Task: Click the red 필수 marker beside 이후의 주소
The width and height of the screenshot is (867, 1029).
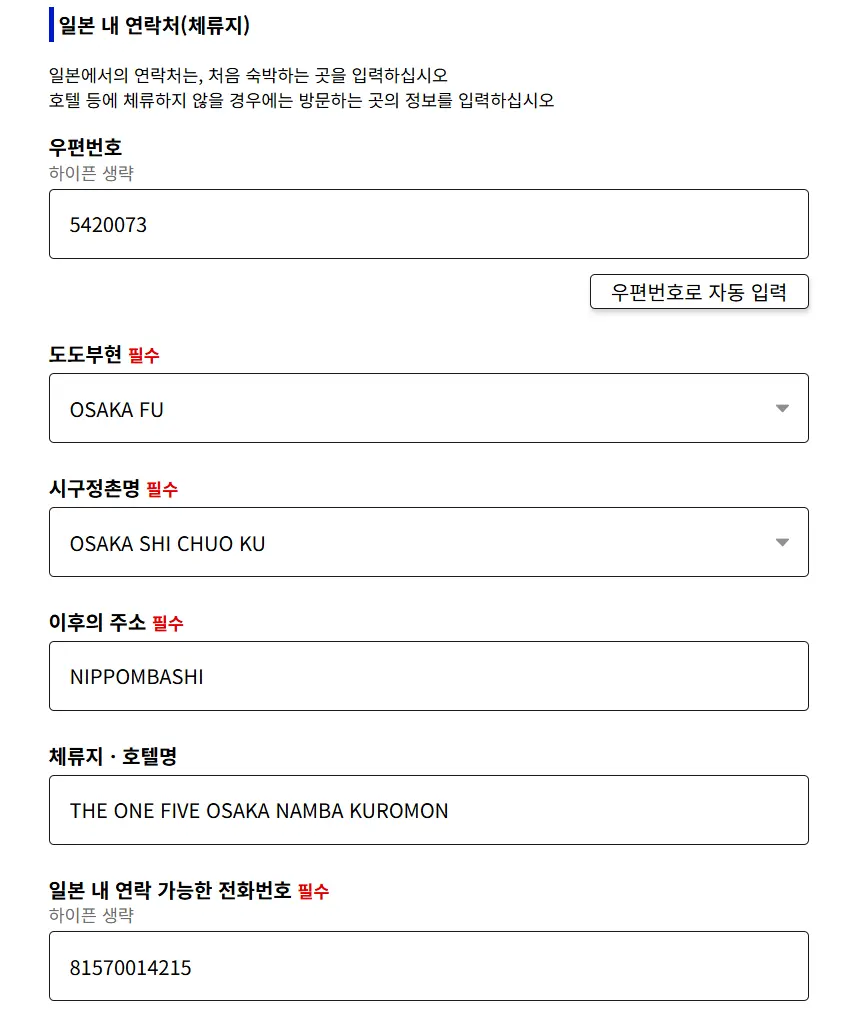Action: tap(167, 623)
